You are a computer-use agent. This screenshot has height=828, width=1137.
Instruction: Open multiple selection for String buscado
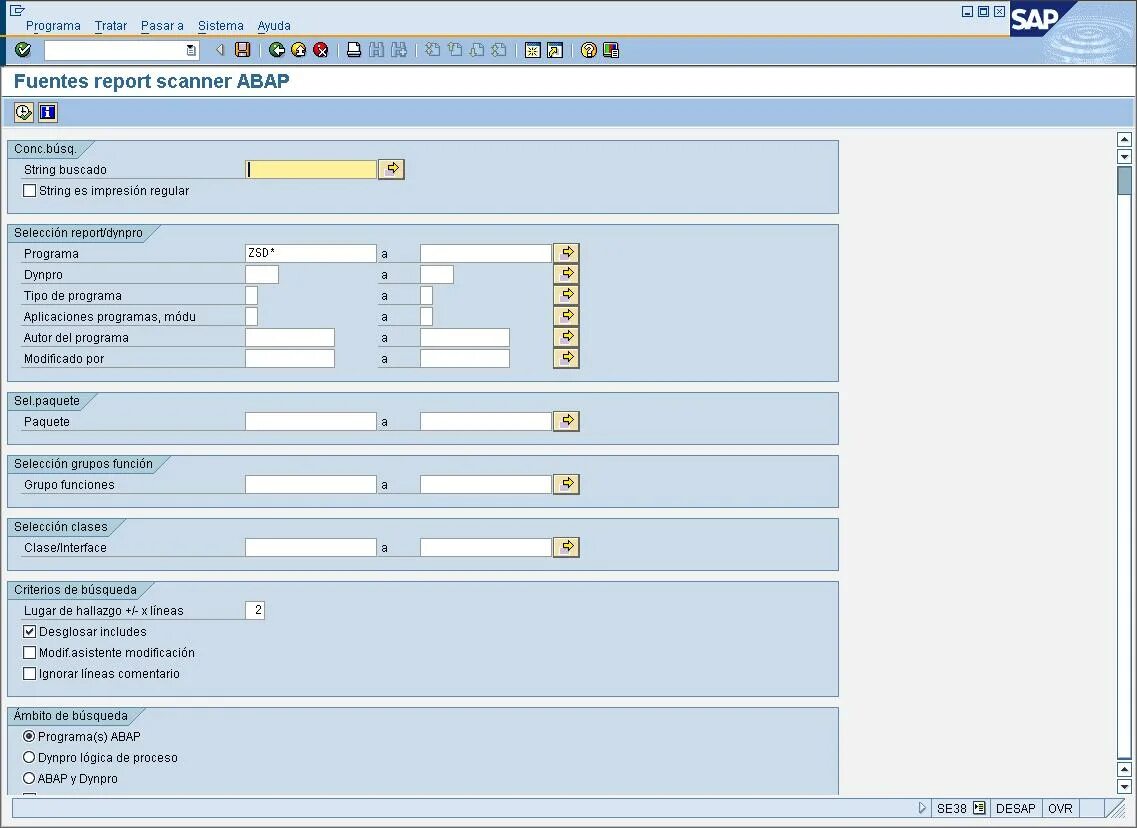392,169
